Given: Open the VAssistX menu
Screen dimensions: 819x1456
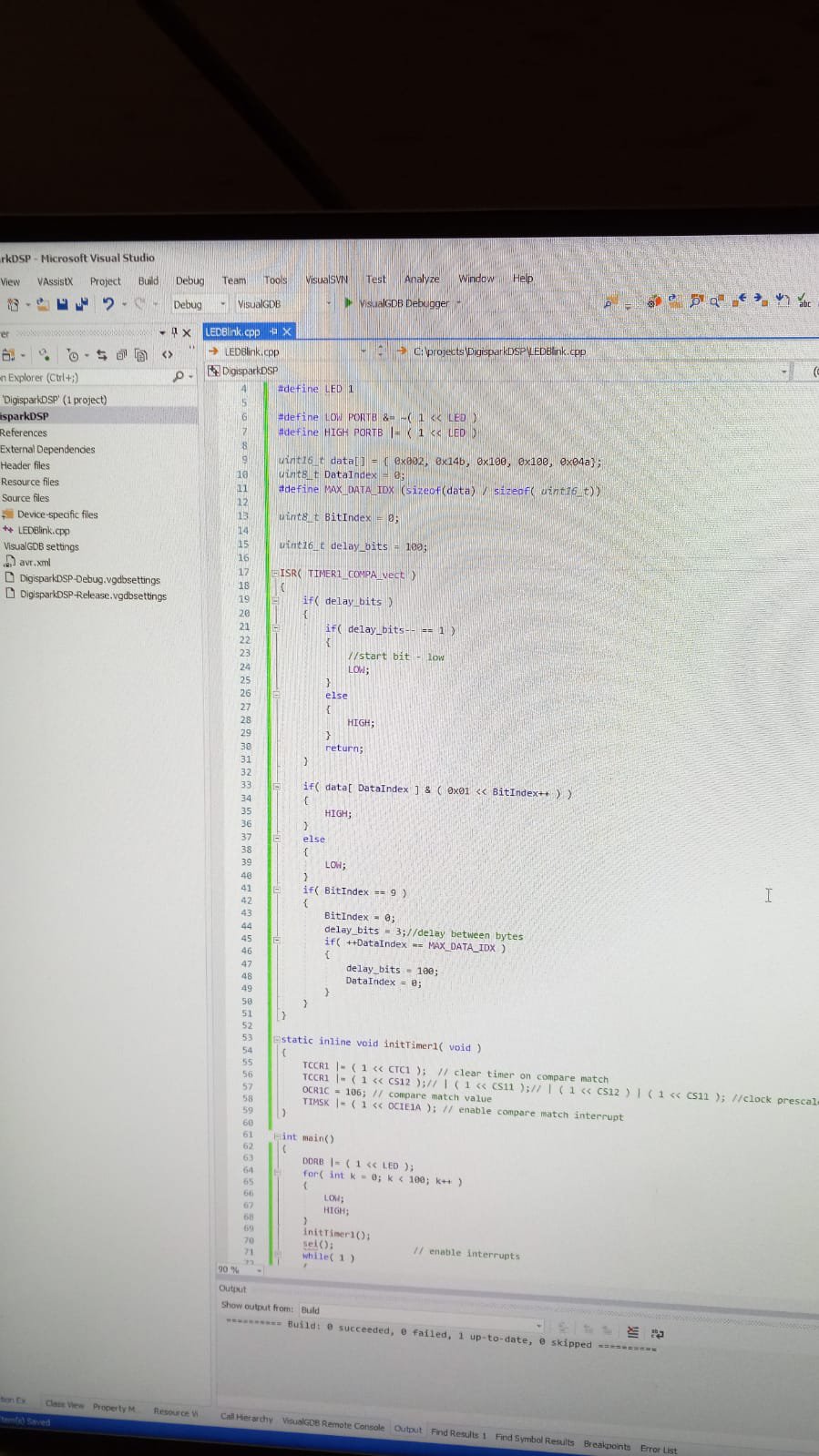Looking at the screenshot, I should click(x=55, y=281).
